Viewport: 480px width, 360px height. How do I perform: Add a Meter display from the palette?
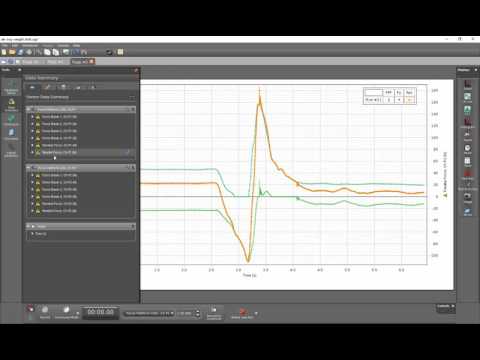point(468,148)
